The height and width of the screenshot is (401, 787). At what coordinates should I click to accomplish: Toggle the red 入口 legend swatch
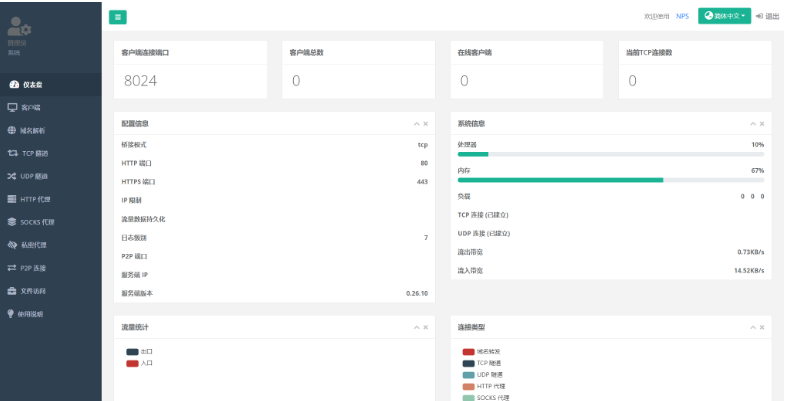(132, 363)
